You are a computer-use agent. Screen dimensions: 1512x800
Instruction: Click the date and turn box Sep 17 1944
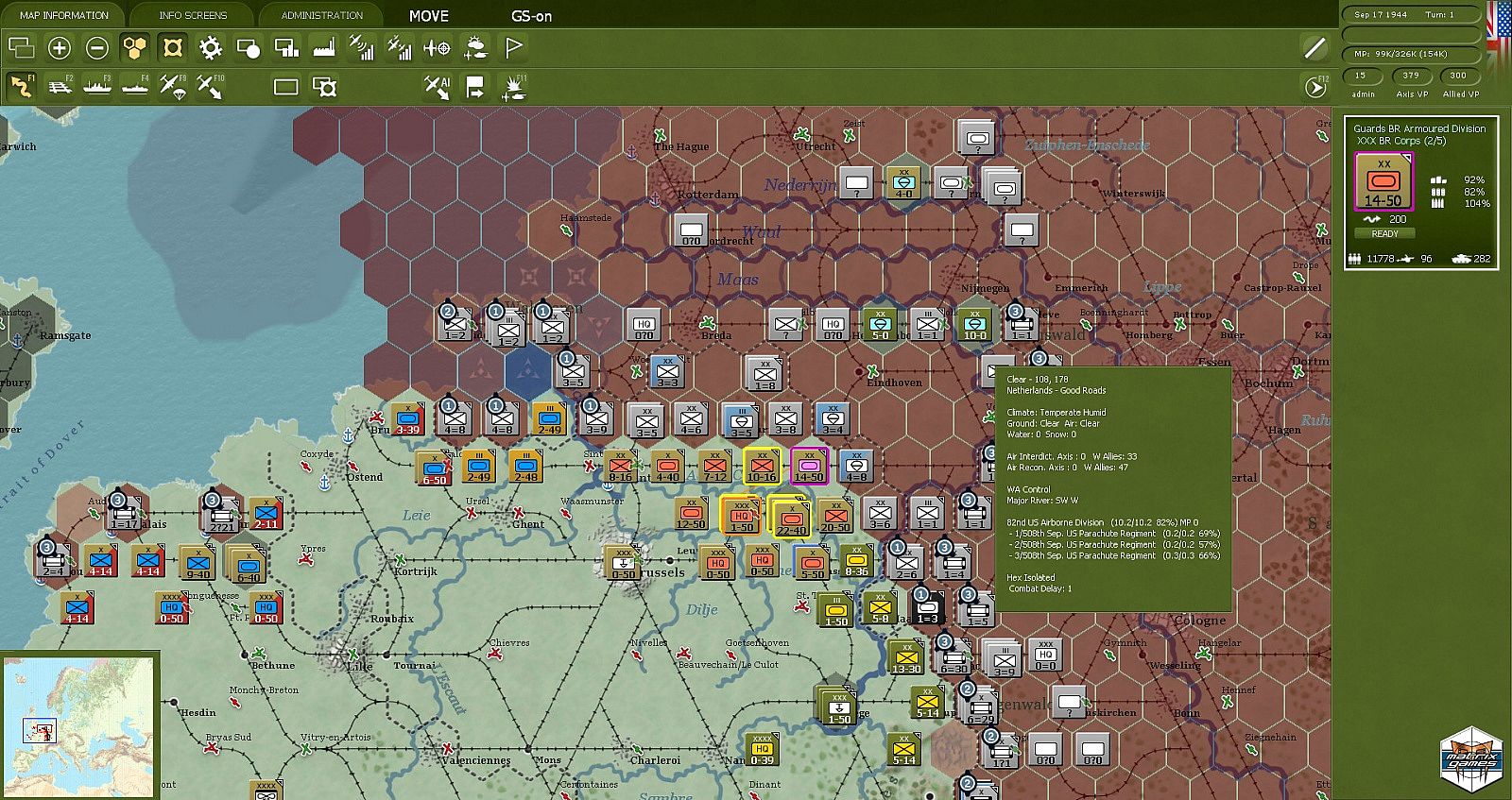click(x=1411, y=15)
